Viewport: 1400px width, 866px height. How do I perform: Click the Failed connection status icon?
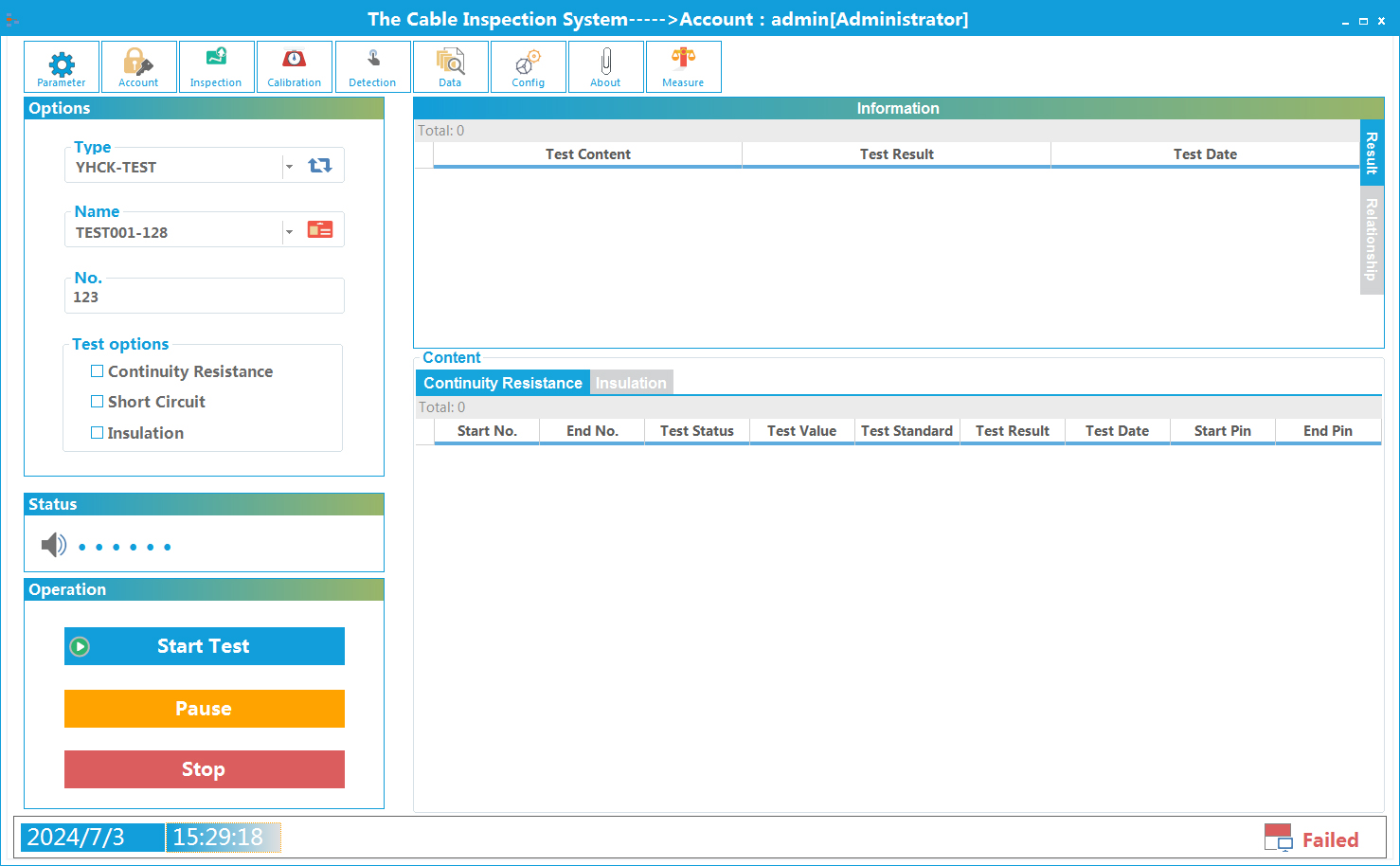[x=1278, y=838]
